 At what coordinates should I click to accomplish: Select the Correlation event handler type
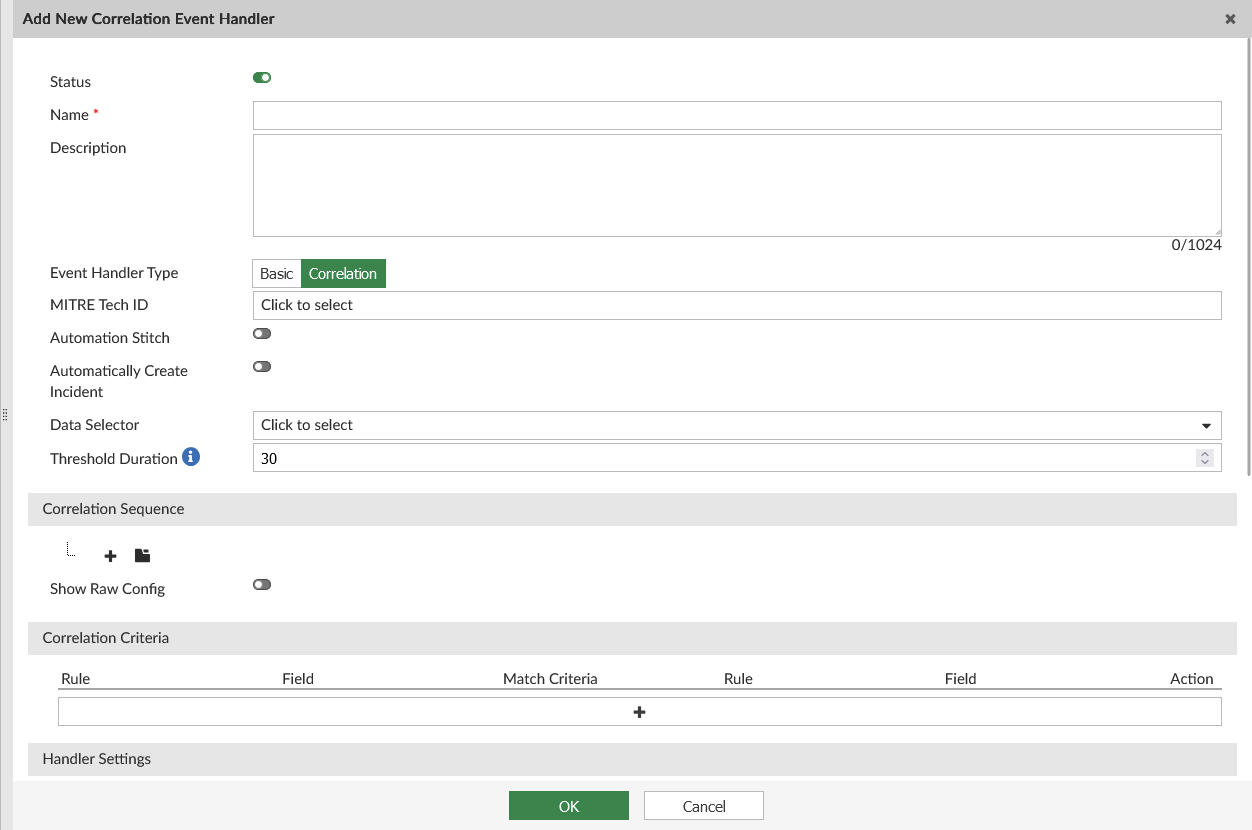click(343, 273)
